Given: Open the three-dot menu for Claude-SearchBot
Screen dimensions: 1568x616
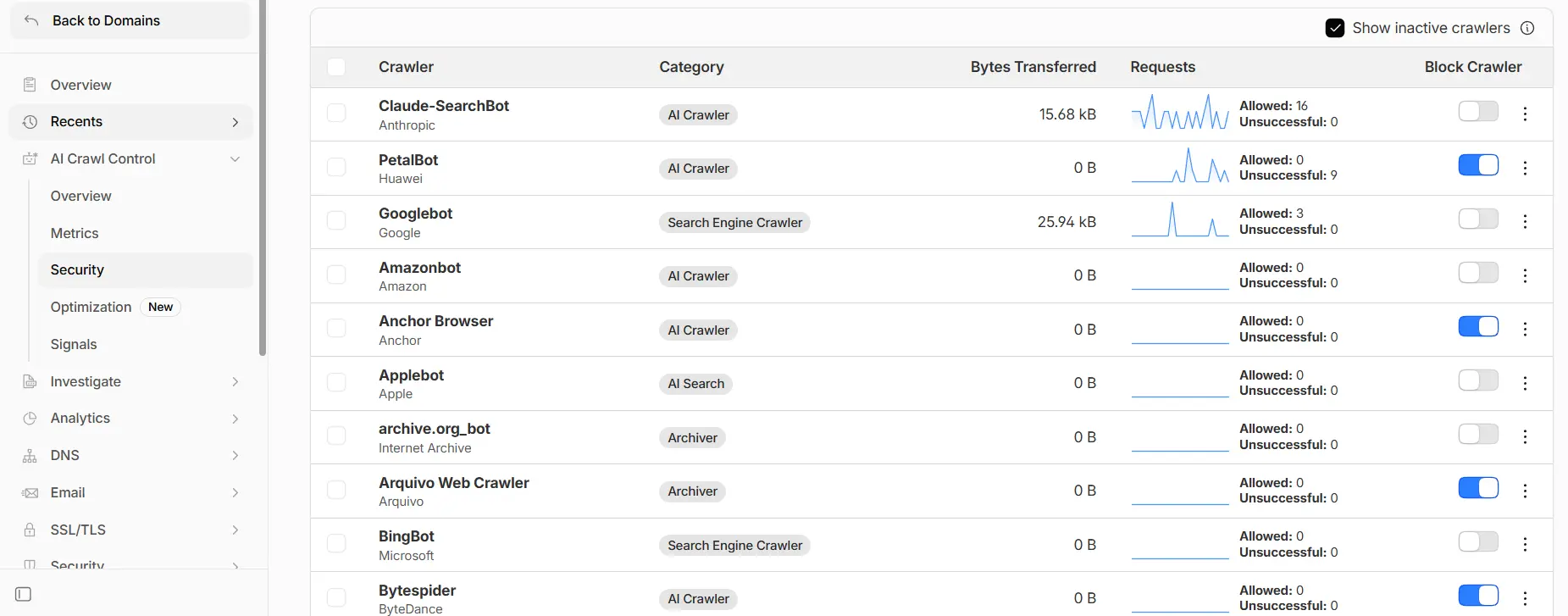Looking at the screenshot, I should point(1525,114).
